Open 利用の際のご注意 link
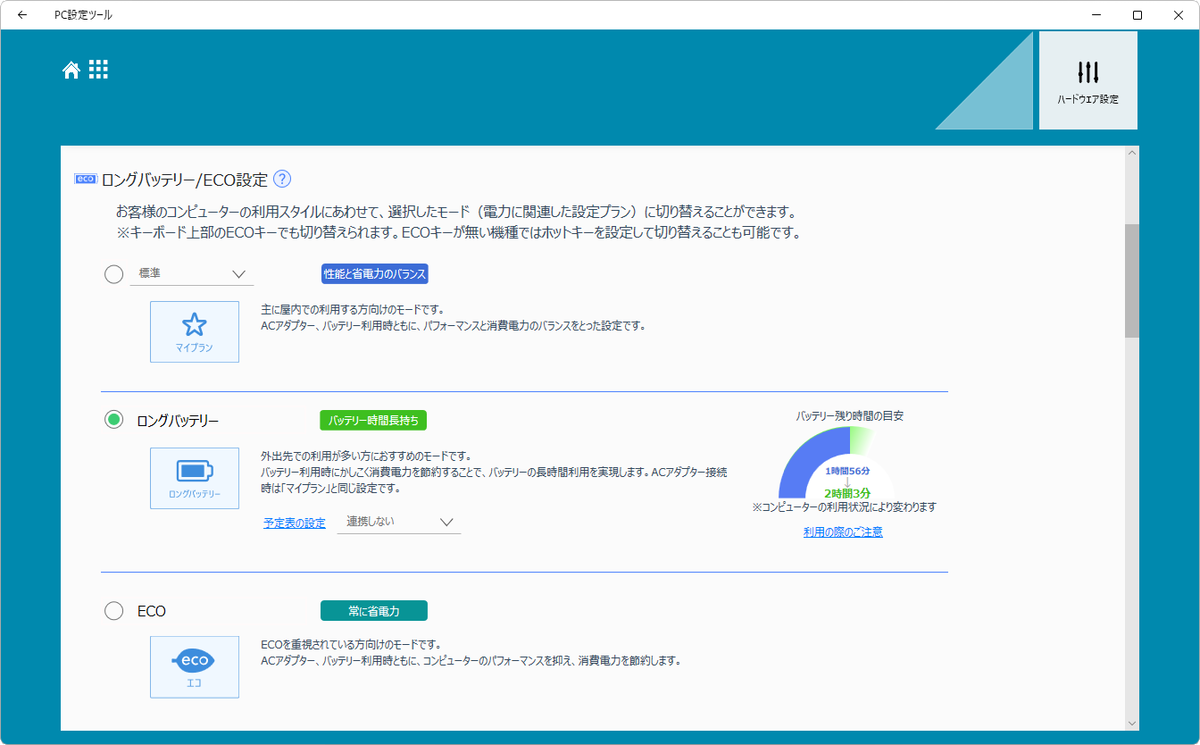The height and width of the screenshot is (745, 1200). [x=843, y=532]
